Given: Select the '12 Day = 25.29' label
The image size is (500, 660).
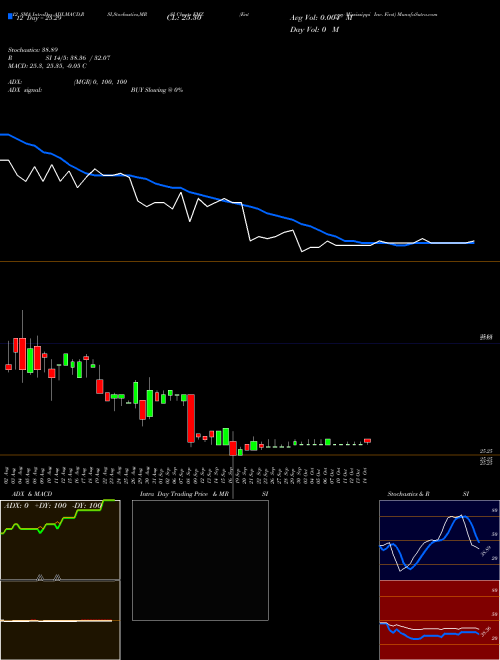Looking at the screenshot, I should point(37,18).
